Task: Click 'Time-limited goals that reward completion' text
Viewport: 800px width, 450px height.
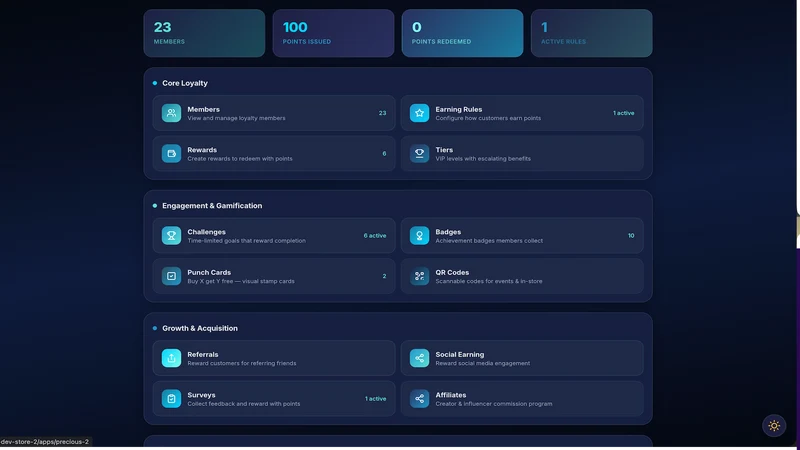Action: point(246,241)
